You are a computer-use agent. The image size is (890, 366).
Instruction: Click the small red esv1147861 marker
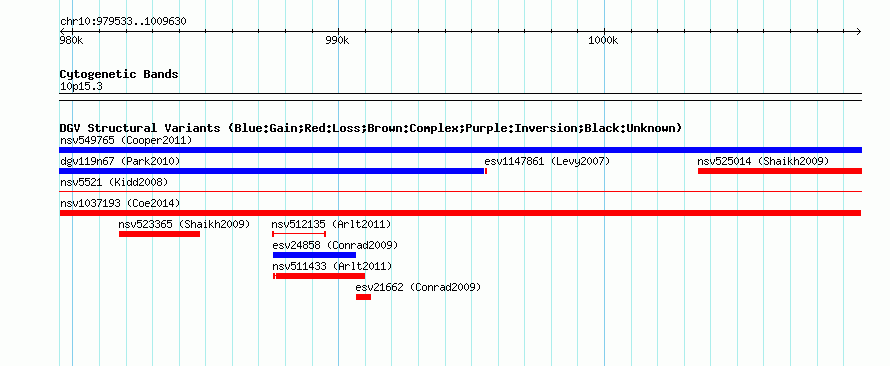[486, 171]
